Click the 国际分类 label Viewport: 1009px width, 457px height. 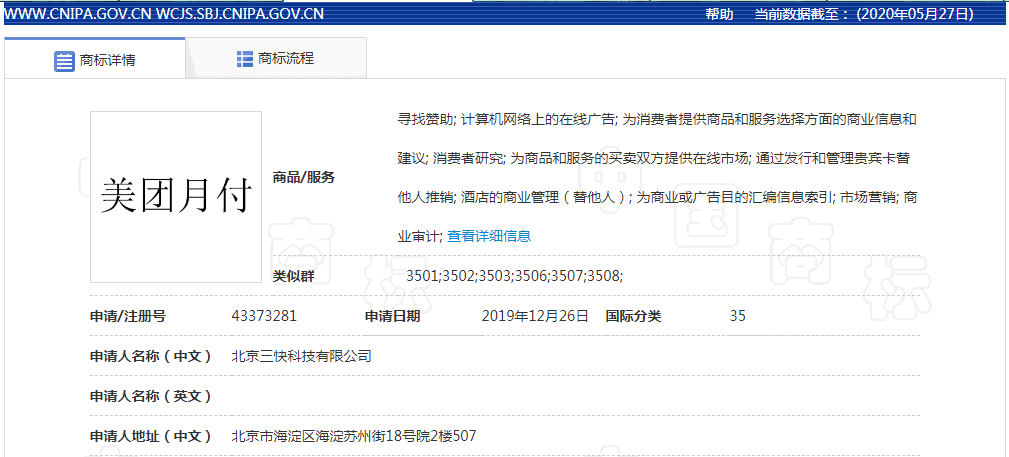click(x=633, y=316)
